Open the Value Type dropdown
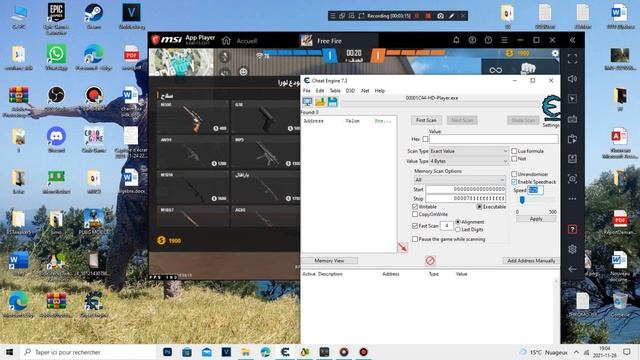This screenshot has width=640, height=360. (x=469, y=161)
